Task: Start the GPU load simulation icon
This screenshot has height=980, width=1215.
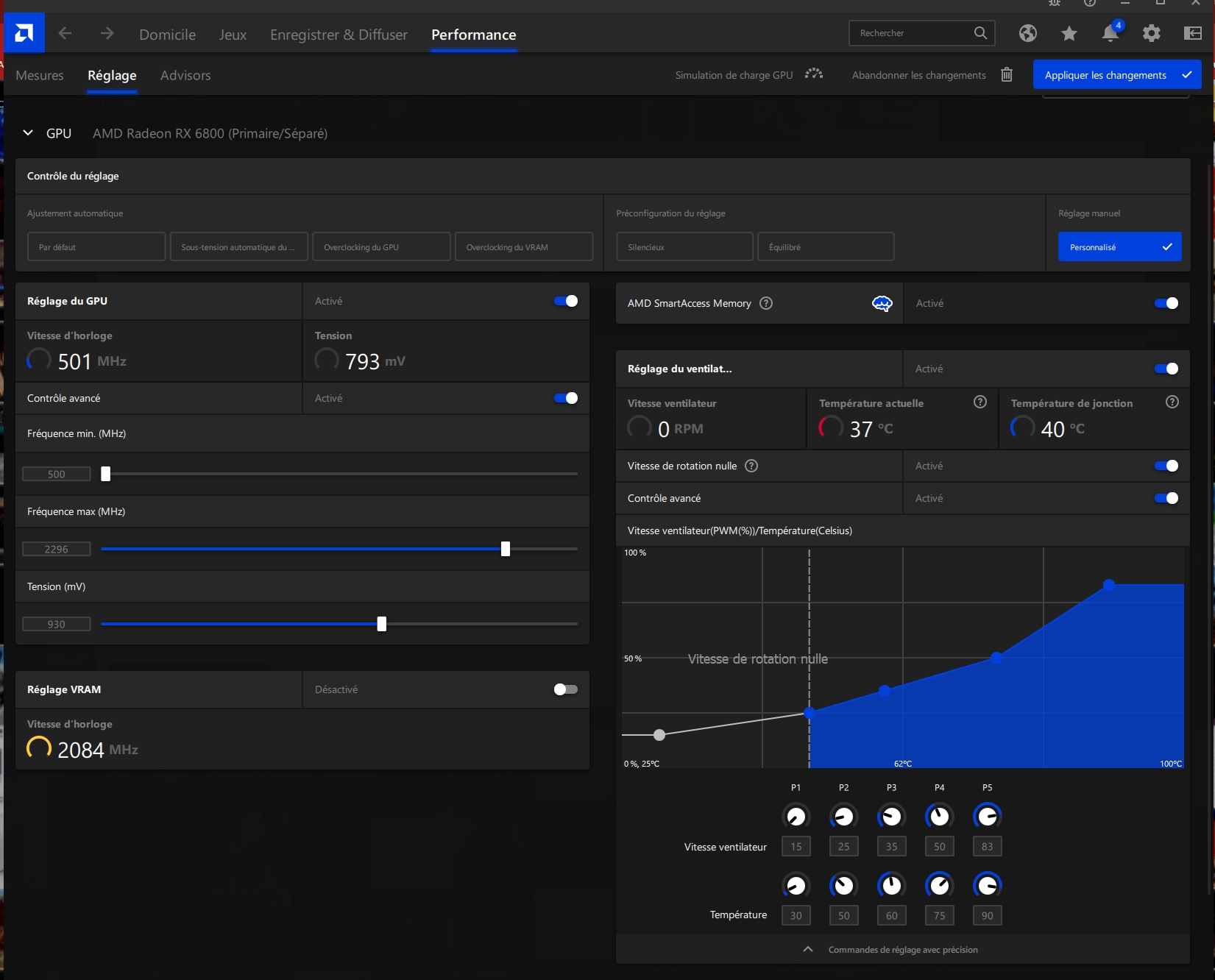Action: click(813, 74)
